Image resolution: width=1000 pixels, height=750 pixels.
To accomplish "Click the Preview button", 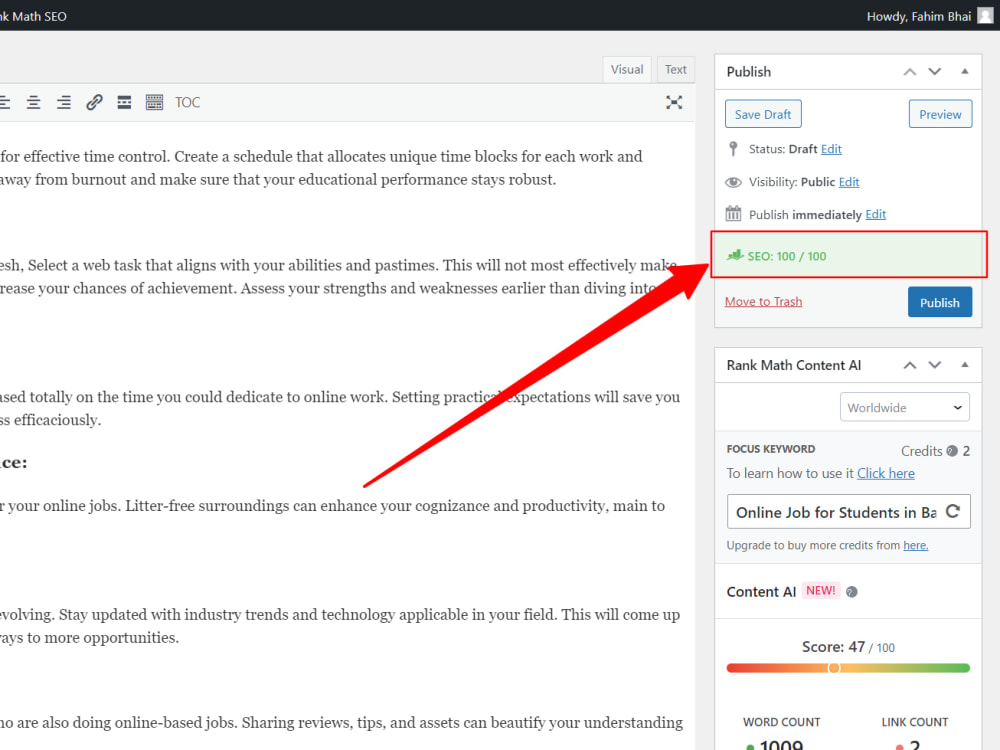I will tap(940, 114).
